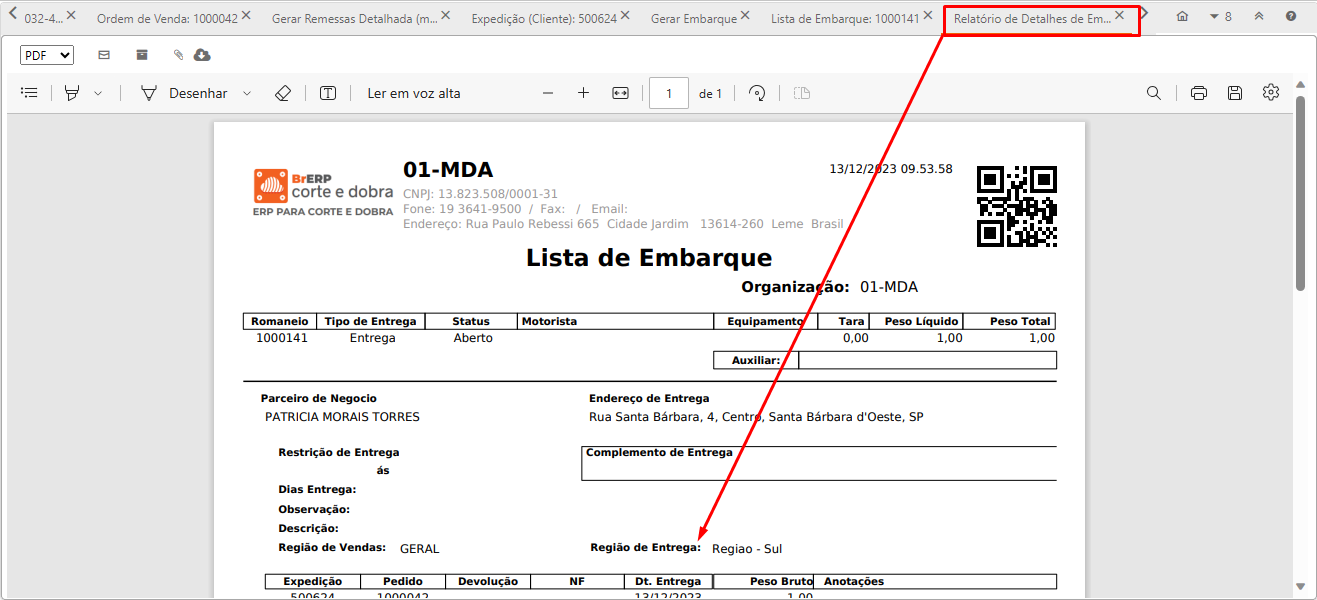Print the Lista de Embarque report
Image resolution: width=1317 pixels, height=600 pixels.
pyautogui.click(x=1198, y=92)
